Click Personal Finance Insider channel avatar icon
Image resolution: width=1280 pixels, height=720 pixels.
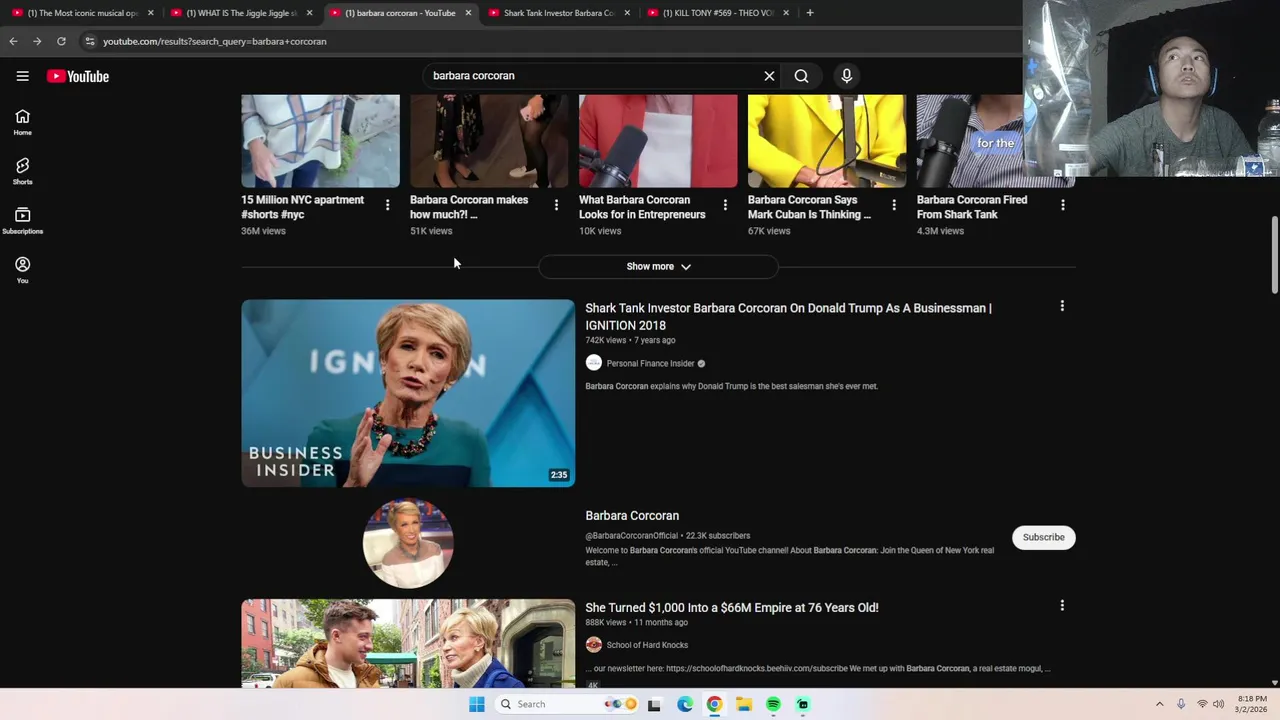click(x=594, y=363)
